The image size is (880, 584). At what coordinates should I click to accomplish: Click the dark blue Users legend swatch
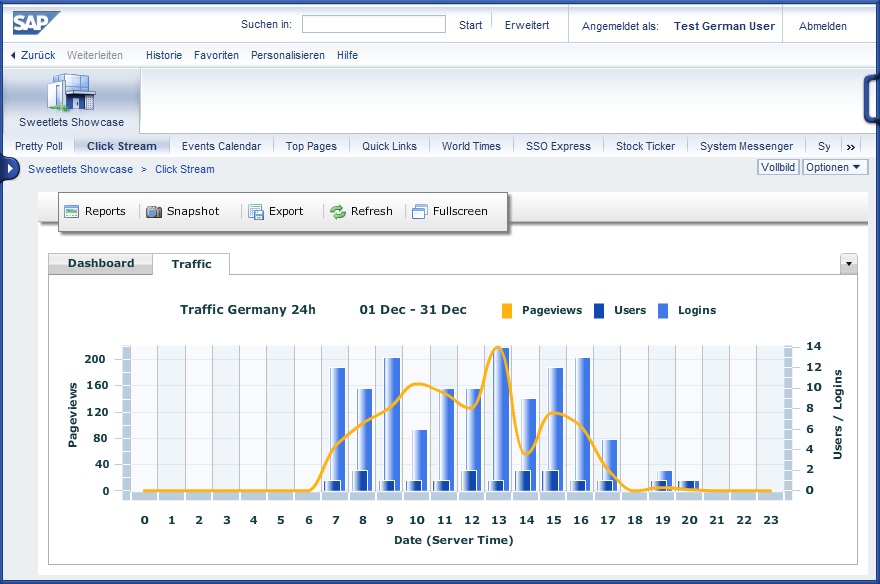[599, 311]
